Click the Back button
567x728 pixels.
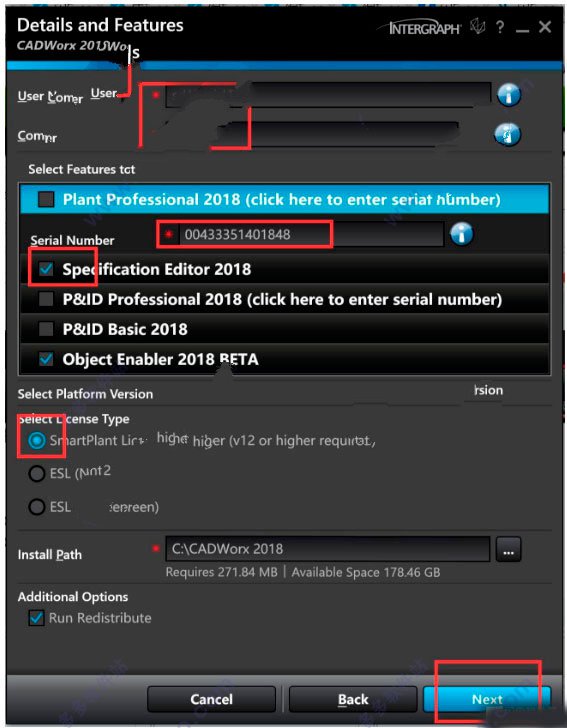tap(352, 699)
